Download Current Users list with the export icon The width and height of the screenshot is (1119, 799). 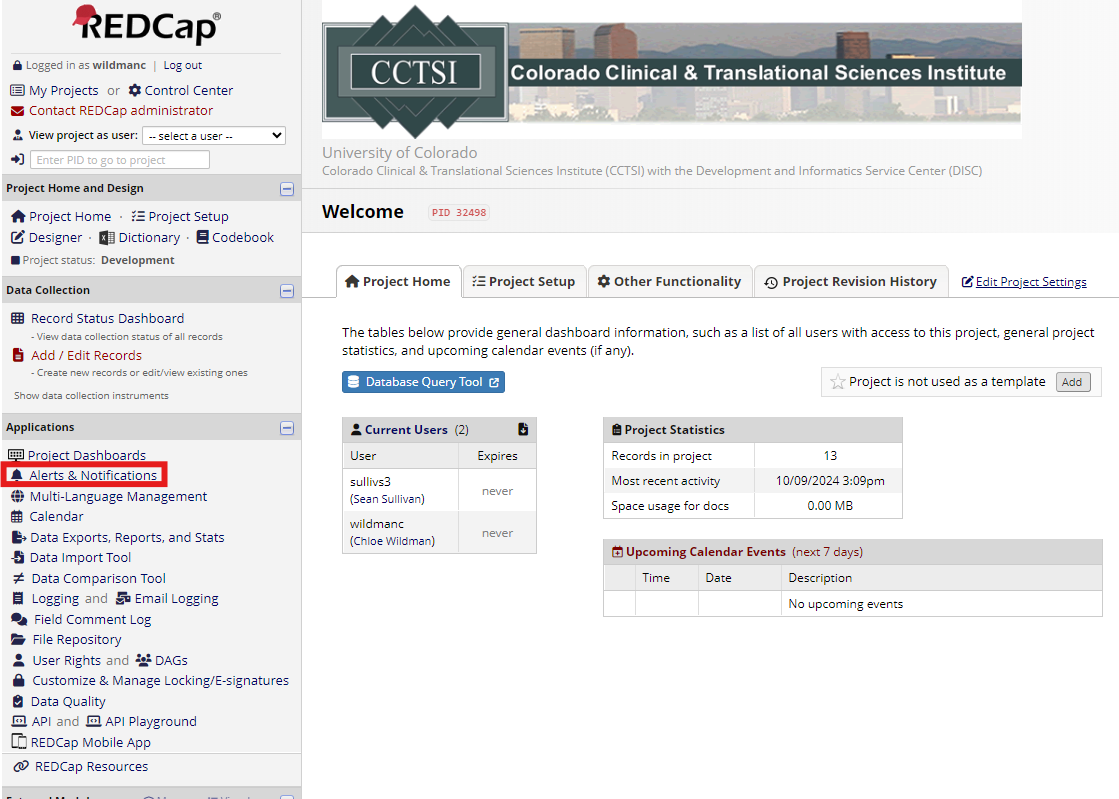pyautogui.click(x=523, y=429)
